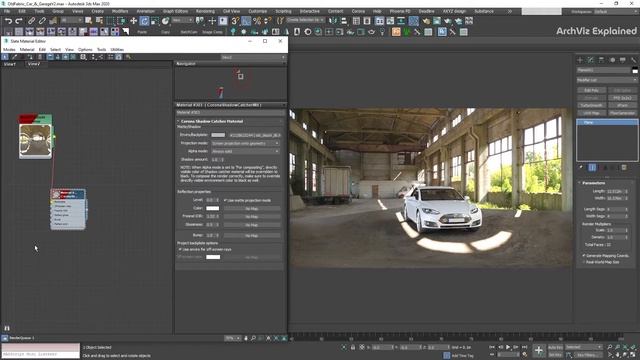Image resolution: width=640 pixels, height=360 pixels.
Task: Open the Hierarchy tab in command panel
Action: (x=601, y=60)
